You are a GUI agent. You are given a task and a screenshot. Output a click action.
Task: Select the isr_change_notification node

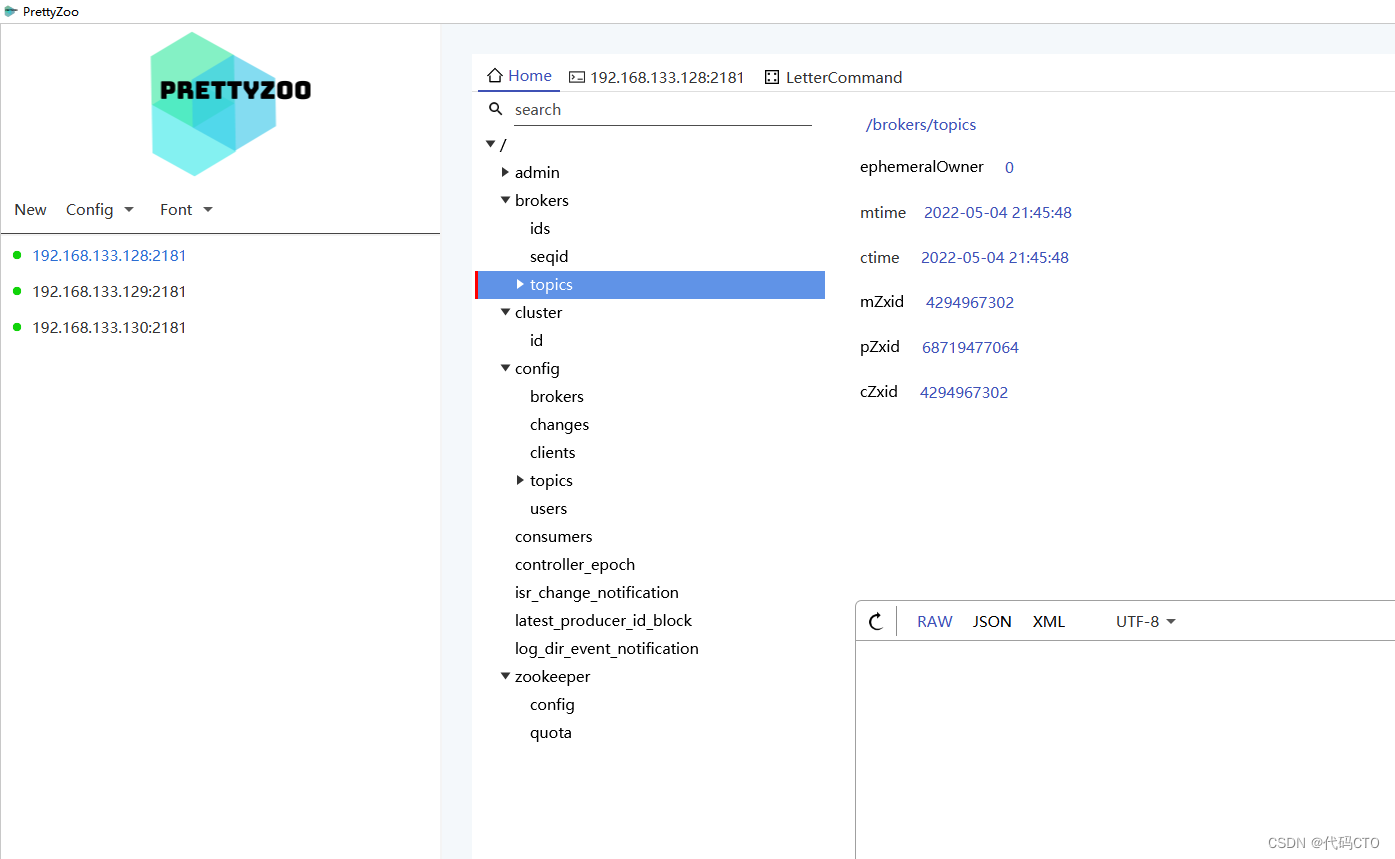[597, 592]
